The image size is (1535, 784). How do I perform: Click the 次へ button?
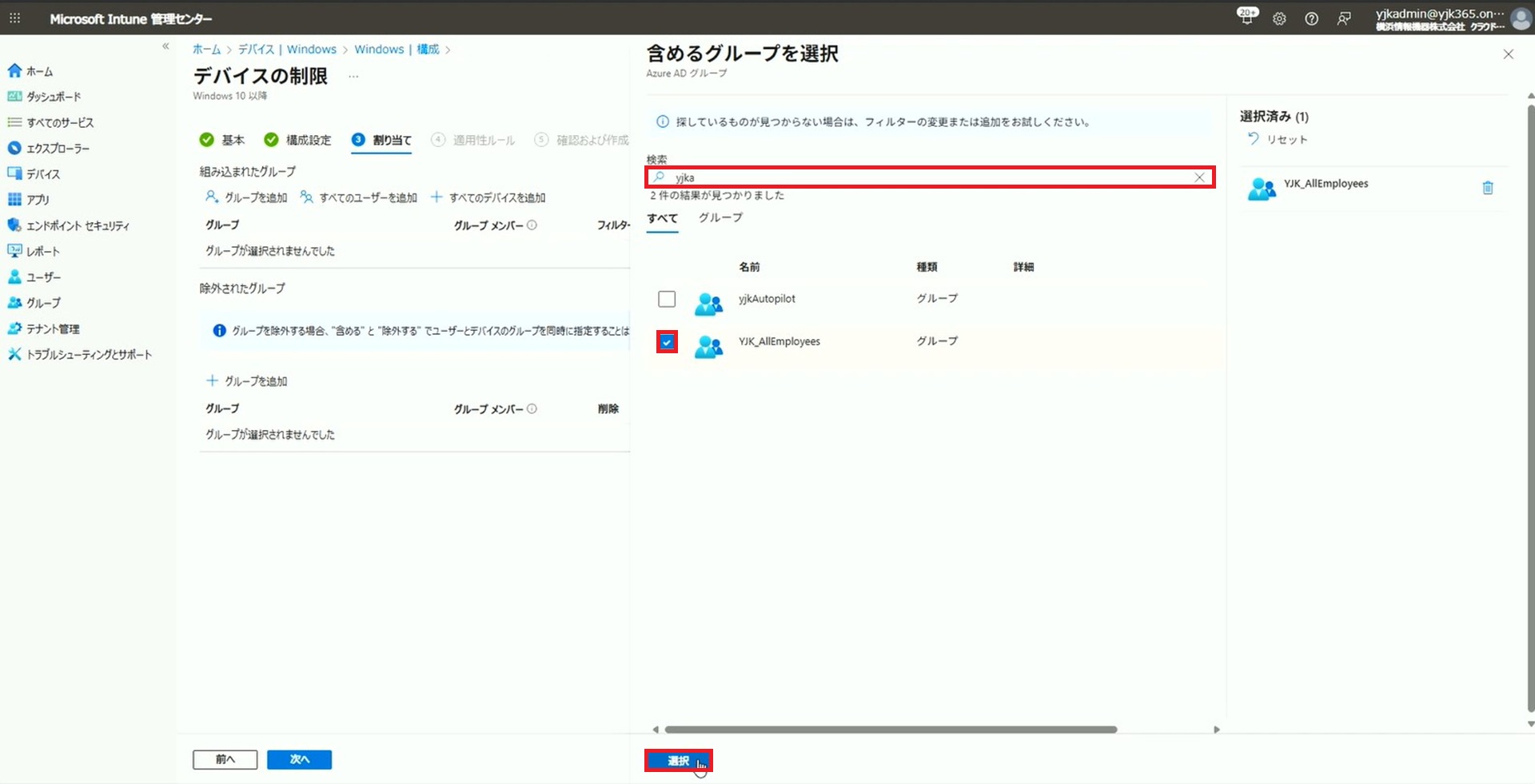(299, 759)
